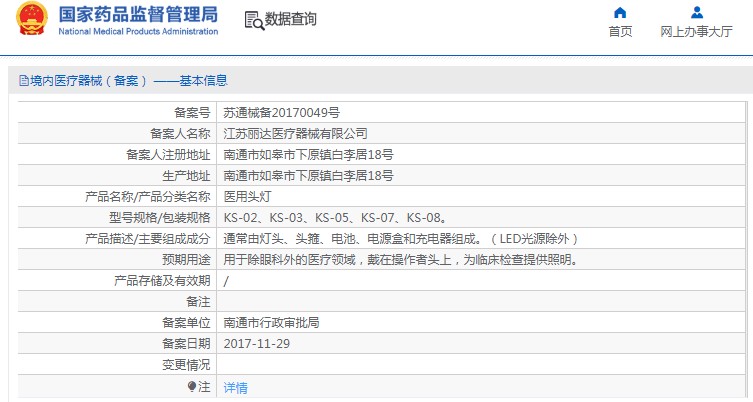Open the 数据查询 search icon
This screenshot has width=753, height=402.
254,20
